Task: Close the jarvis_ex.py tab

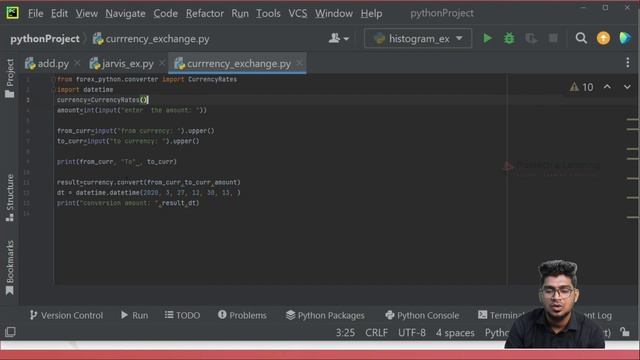Action: point(162,63)
